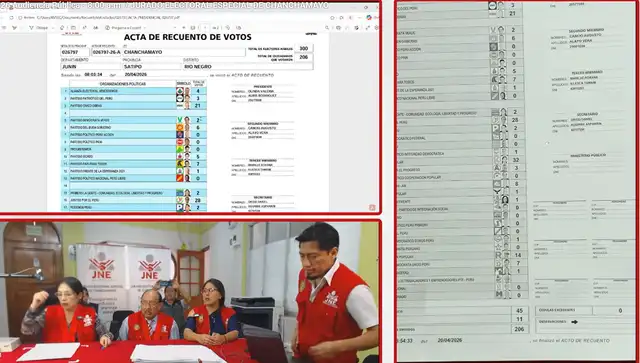Image resolution: width=640 pixels, height=363 pixels.
Task: Click the Peru Libre party symbol
Action: (180, 178)
